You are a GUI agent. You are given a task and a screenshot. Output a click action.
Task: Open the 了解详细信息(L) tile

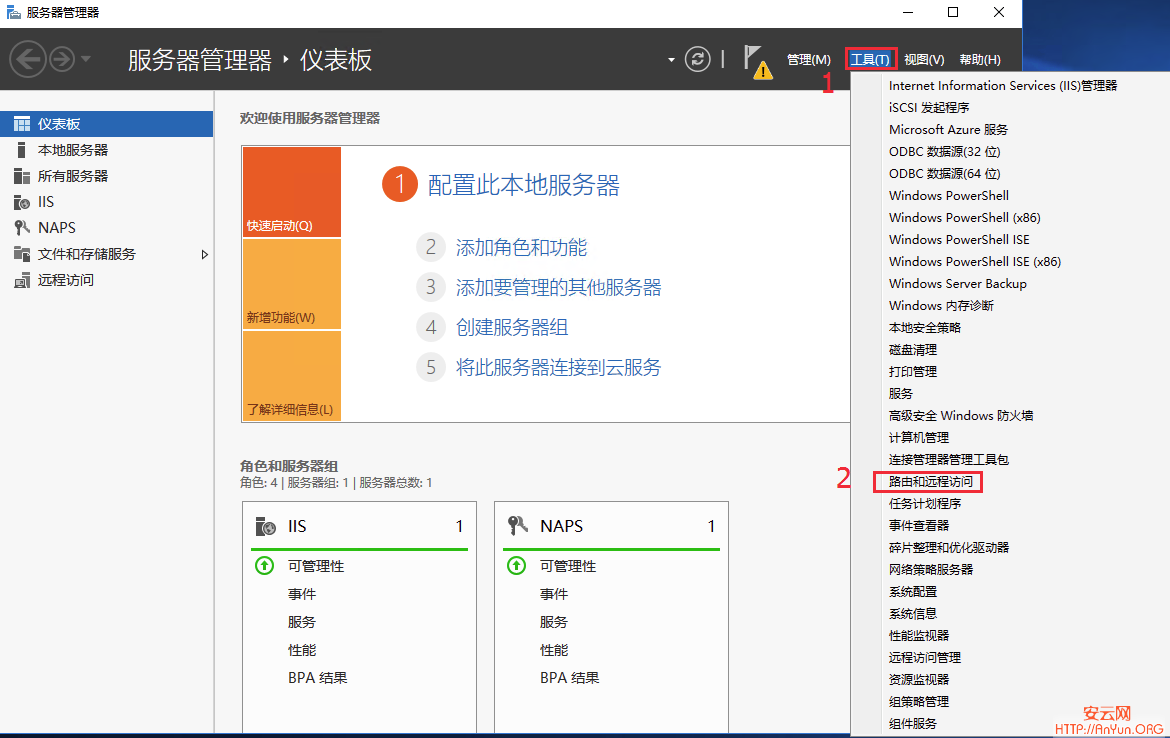point(291,376)
